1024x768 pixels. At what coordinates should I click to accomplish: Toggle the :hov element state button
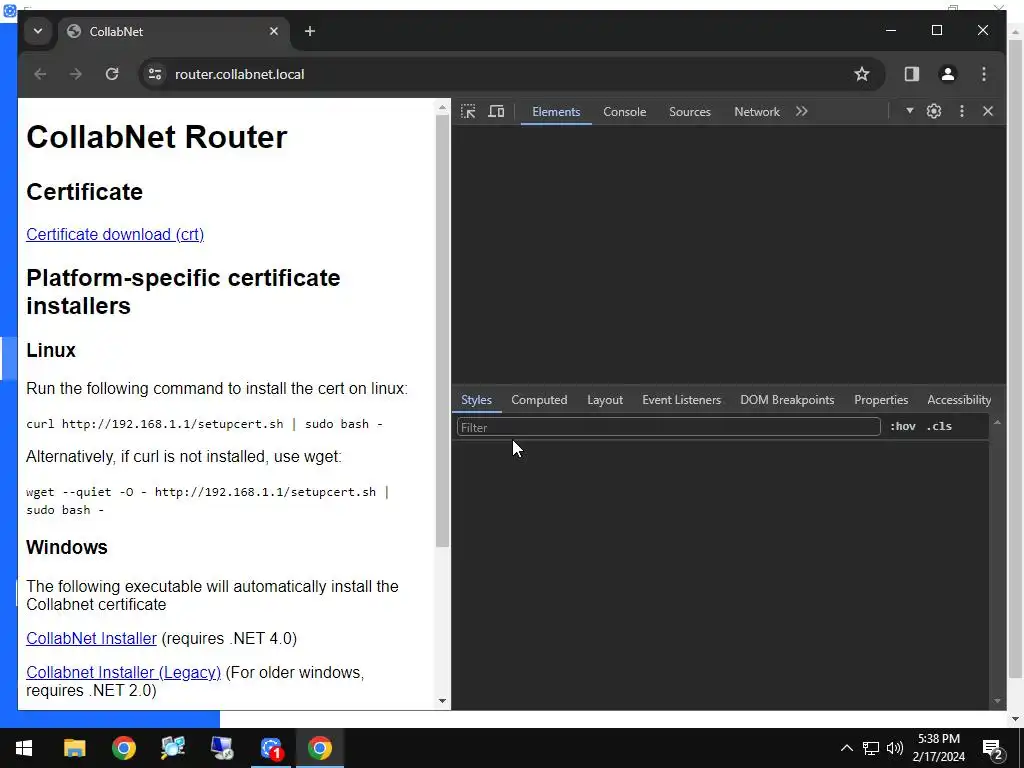(x=903, y=426)
